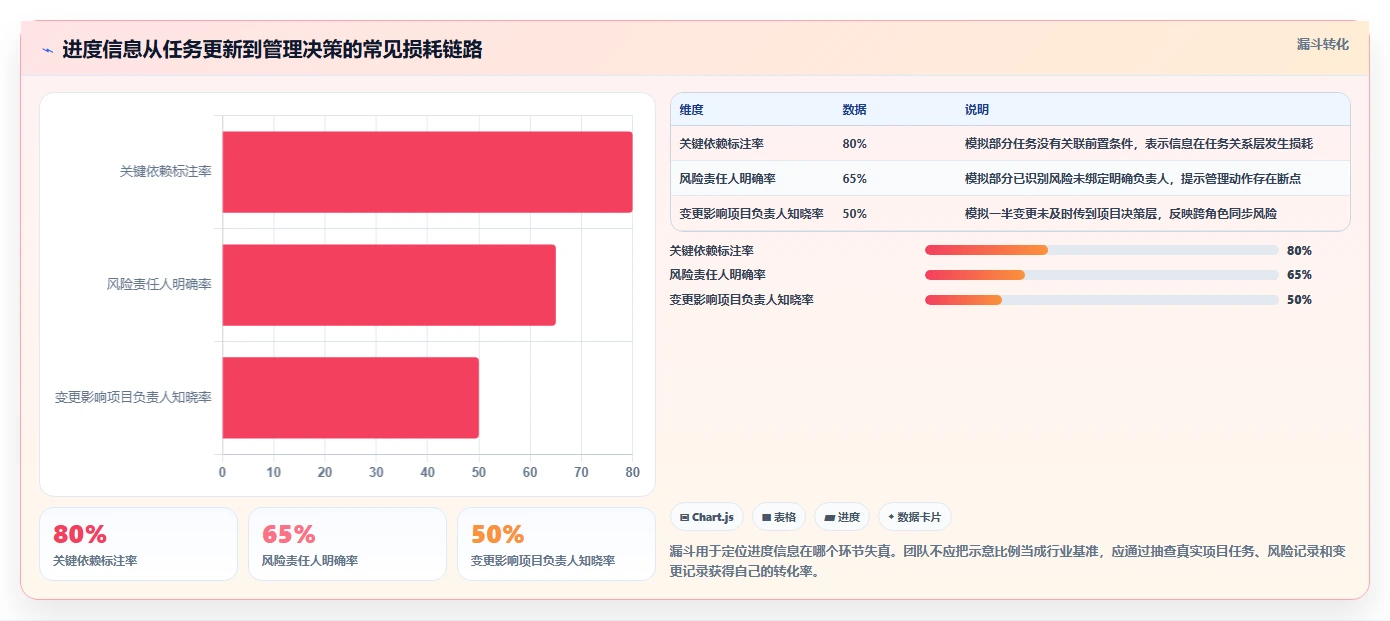This screenshot has height=621, width=1390.
Task: Click the 关键依赖标注率 progress bar
Action: tap(1101, 250)
